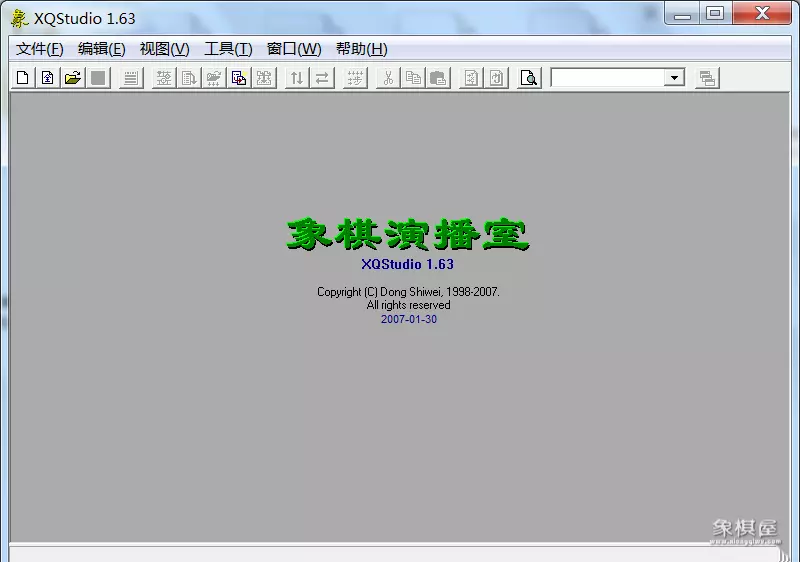The image size is (800, 562).
Task: Click inside the toolbar combo box field
Action: pos(607,78)
